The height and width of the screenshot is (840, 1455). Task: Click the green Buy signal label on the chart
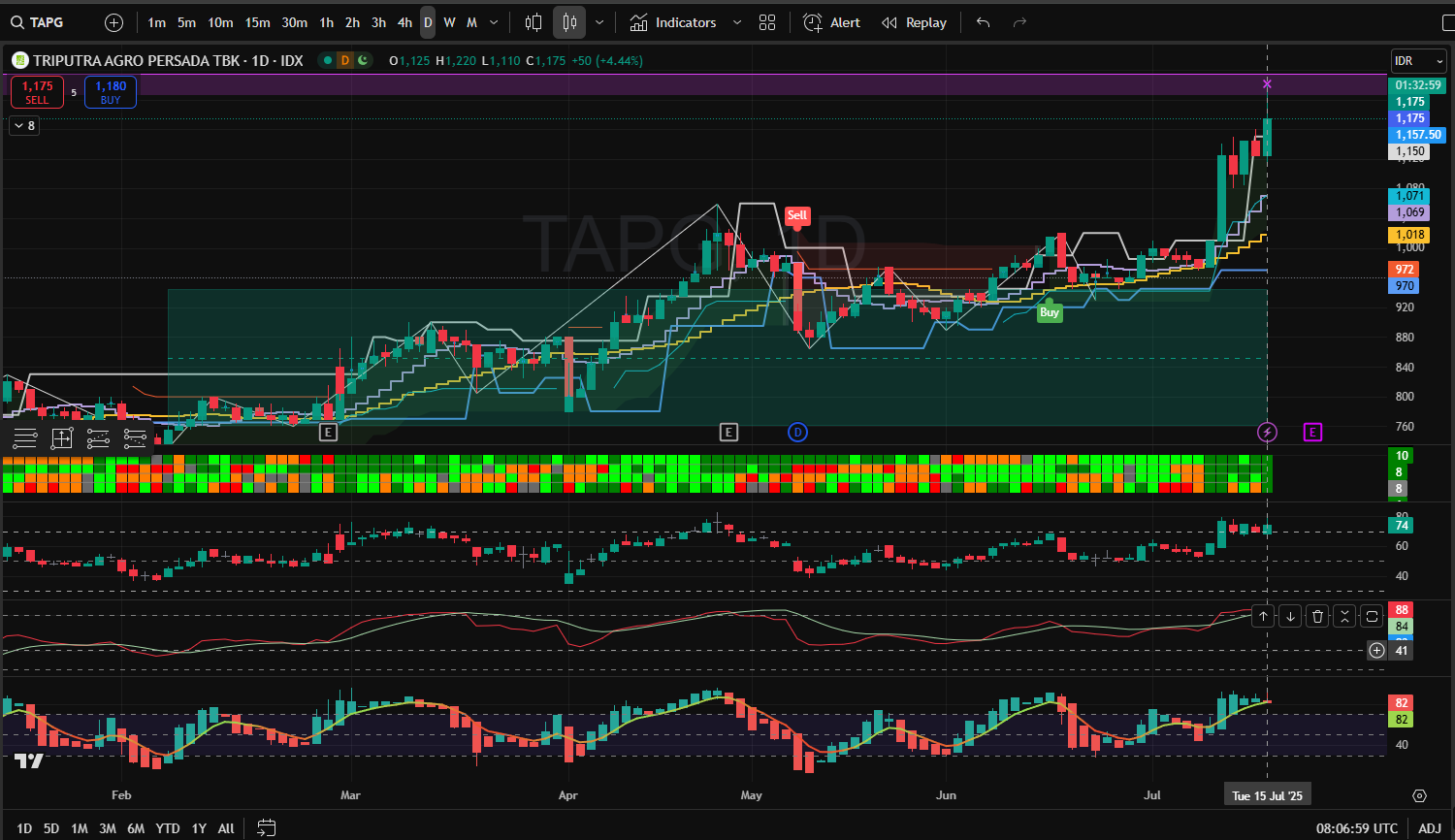pos(1049,312)
